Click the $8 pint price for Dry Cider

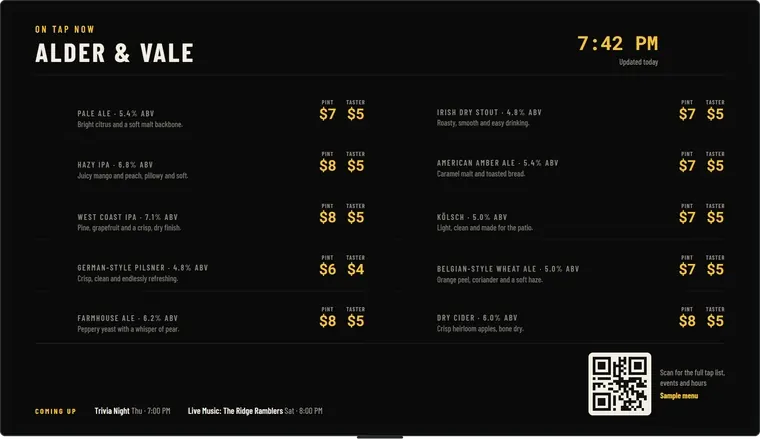[687, 321]
